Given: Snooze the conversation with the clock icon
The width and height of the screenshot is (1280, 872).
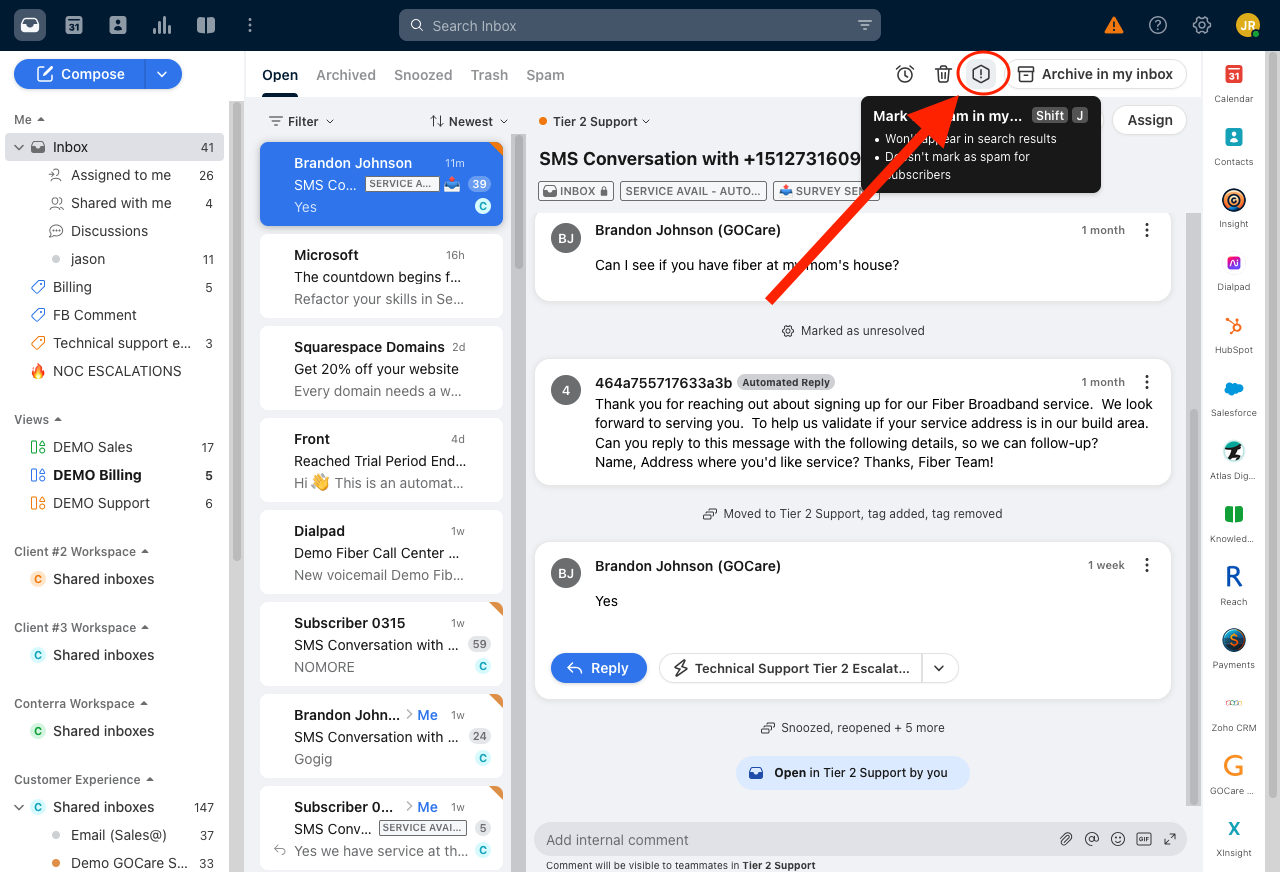Looking at the screenshot, I should (905, 74).
